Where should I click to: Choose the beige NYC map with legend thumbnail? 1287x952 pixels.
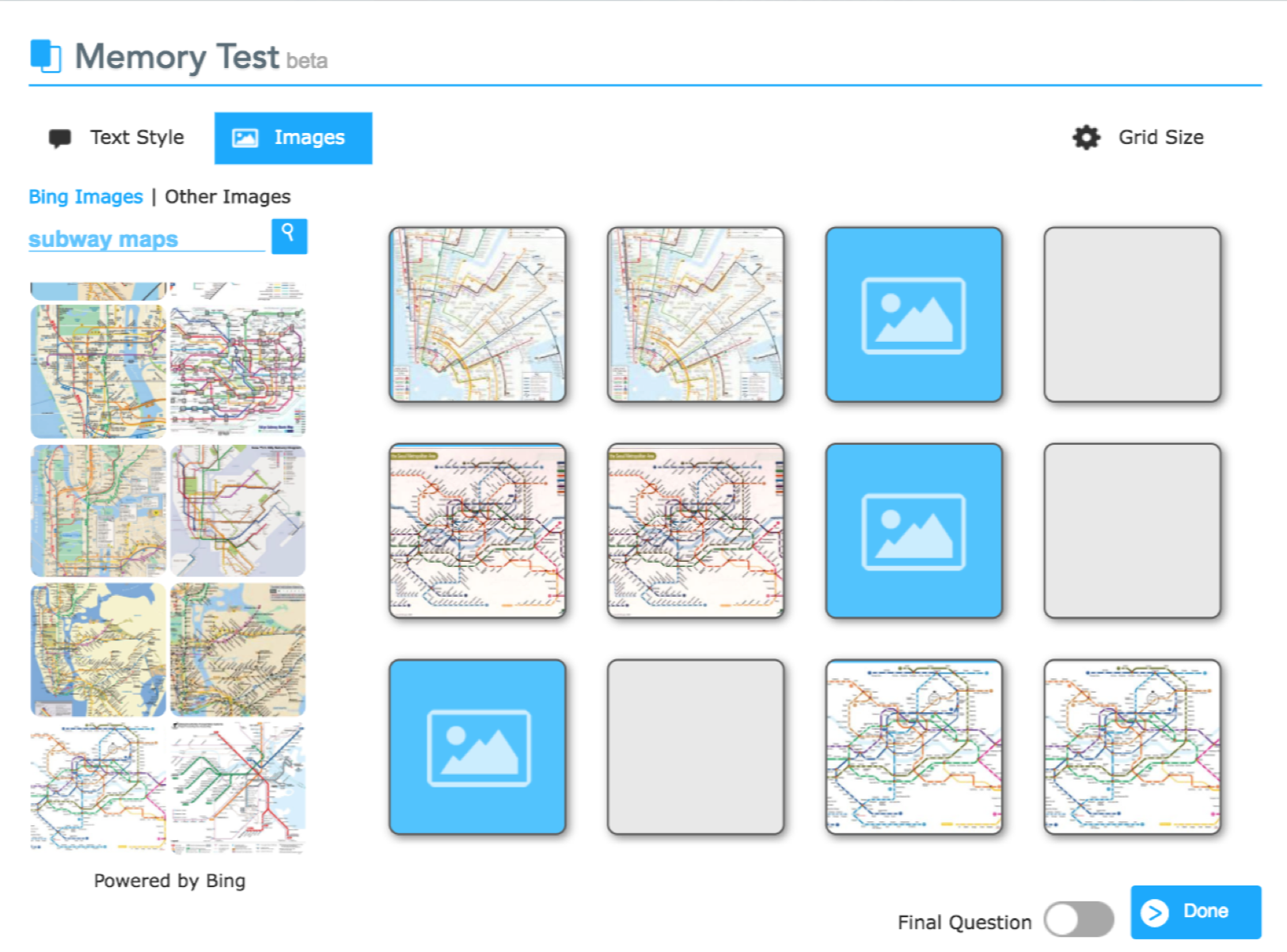[x=238, y=650]
